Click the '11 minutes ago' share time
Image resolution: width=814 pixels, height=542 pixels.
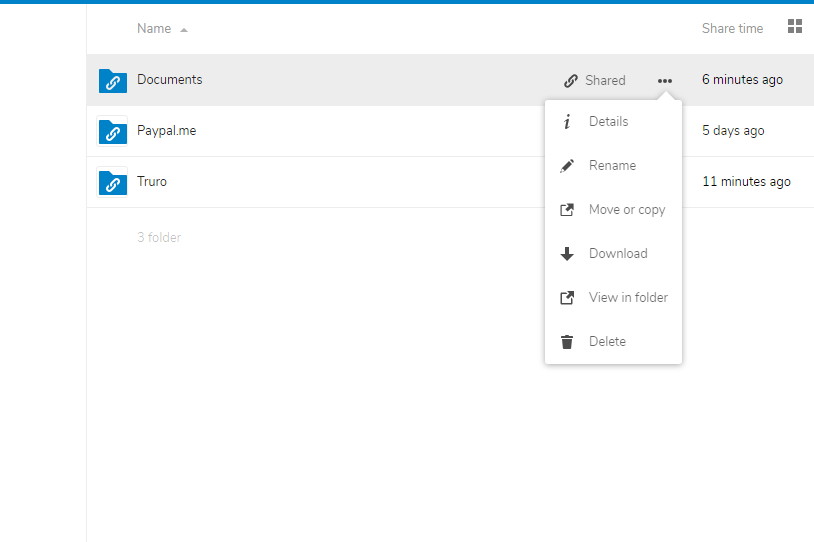[x=747, y=182]
